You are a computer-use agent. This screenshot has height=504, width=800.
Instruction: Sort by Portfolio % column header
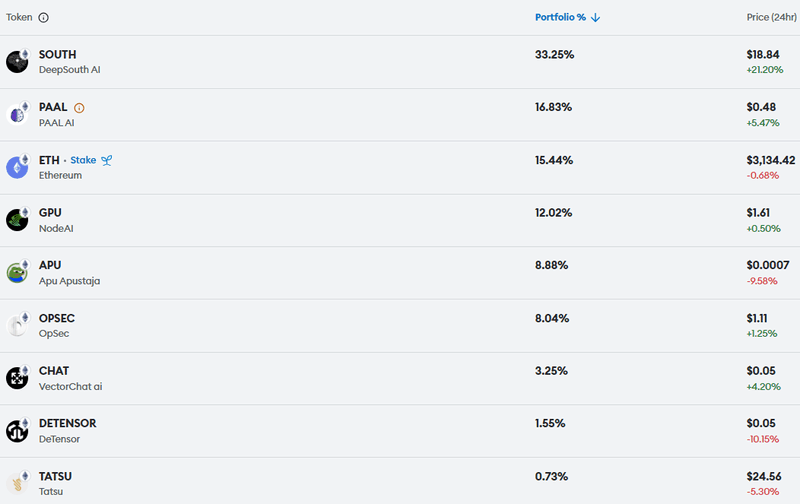[560, 17]
